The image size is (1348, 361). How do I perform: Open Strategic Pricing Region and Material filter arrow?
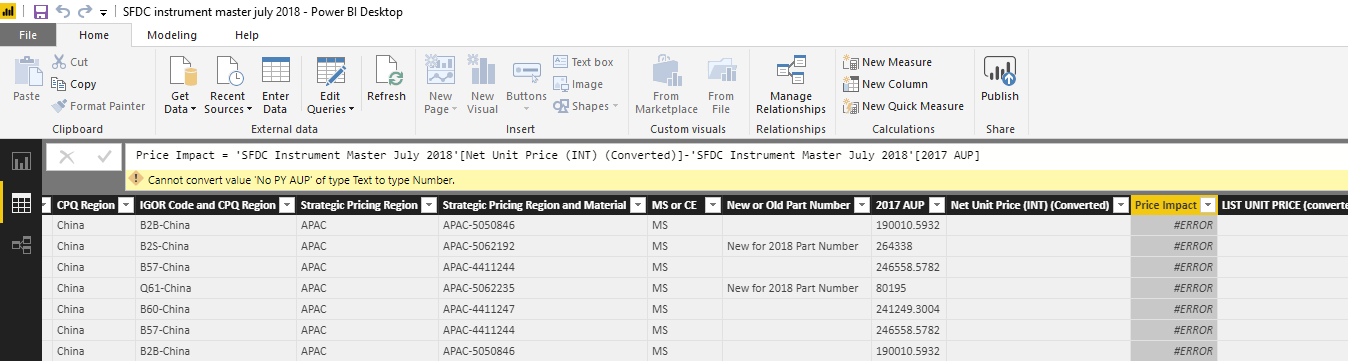point(638,205)
